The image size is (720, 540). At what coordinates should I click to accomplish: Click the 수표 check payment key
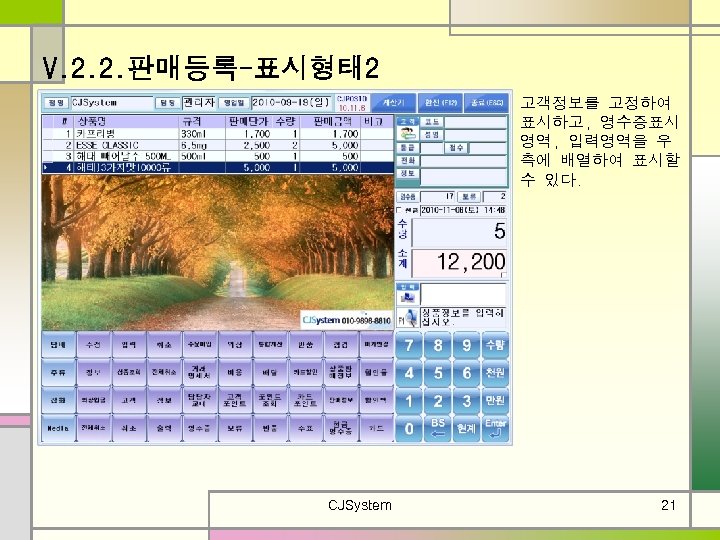coord(305,428)
